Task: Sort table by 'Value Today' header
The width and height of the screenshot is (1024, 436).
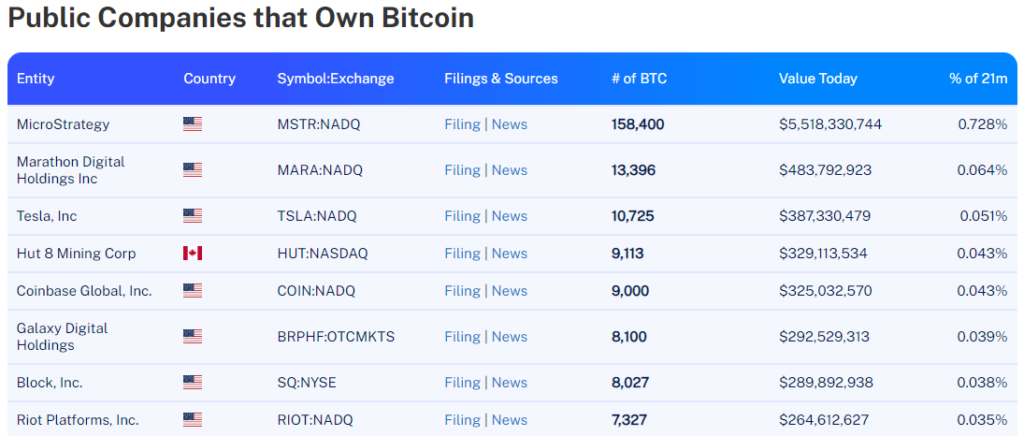Action: coord(818,79)
